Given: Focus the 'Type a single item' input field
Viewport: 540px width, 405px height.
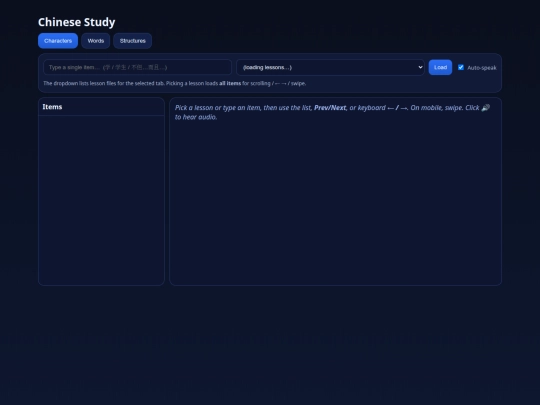Looking at the screenshot, I should point(137,67).
